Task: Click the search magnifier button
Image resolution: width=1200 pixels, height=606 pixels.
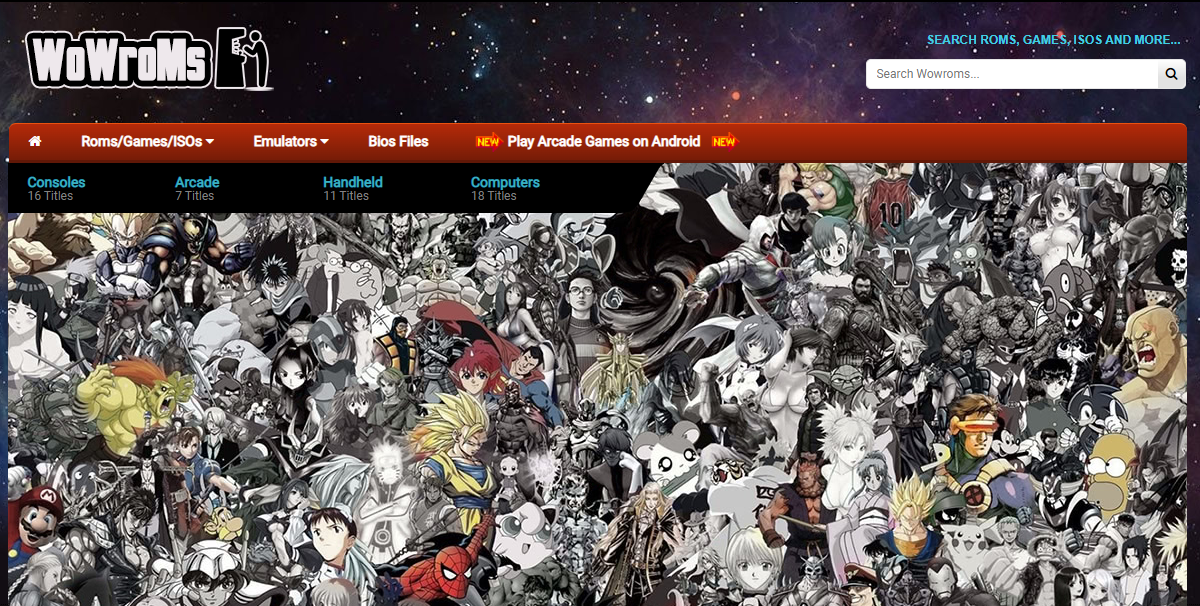Action: 1171,74
